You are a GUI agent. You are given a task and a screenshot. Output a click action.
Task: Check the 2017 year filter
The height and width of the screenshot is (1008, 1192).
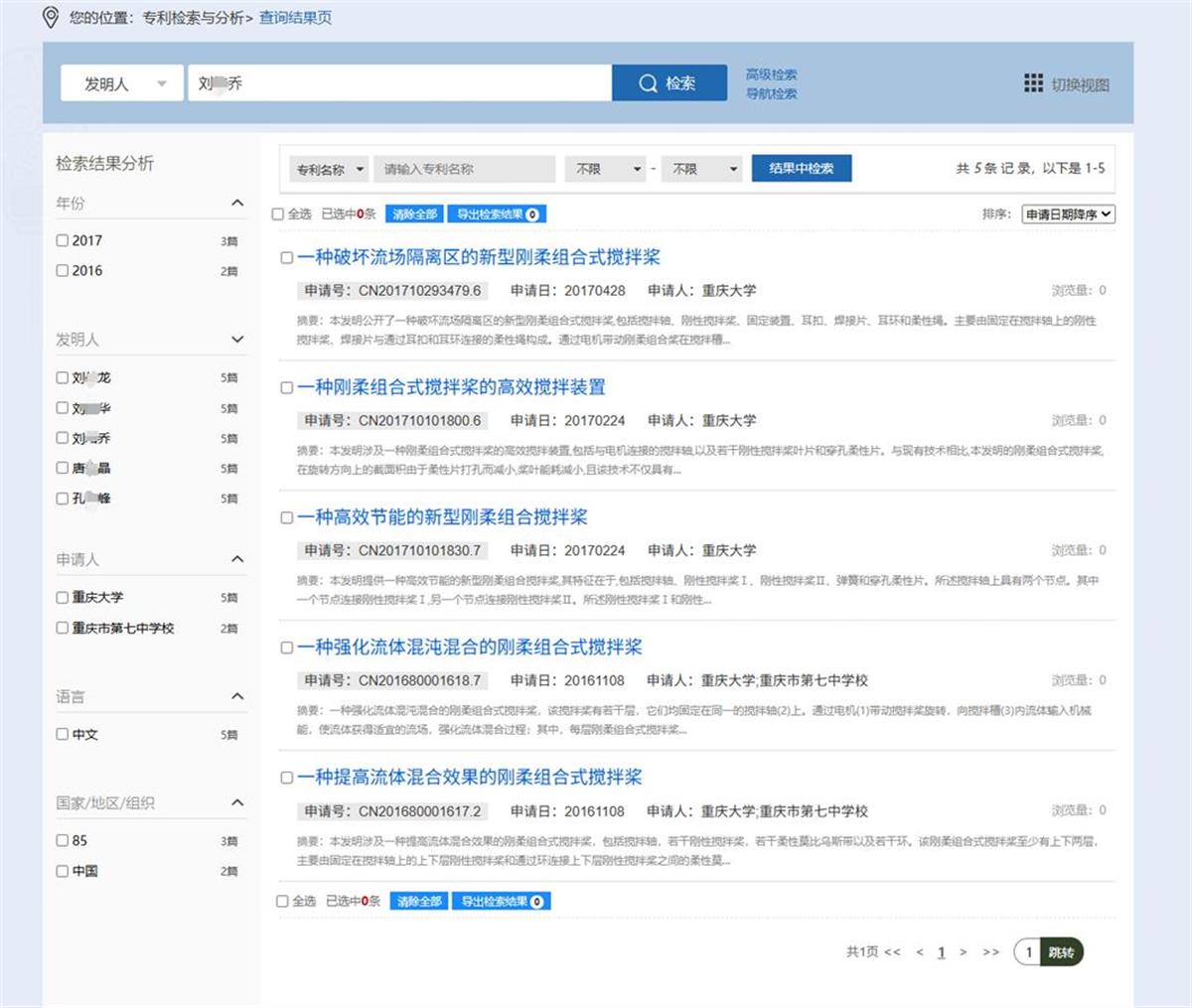click(x=63, y=240)
